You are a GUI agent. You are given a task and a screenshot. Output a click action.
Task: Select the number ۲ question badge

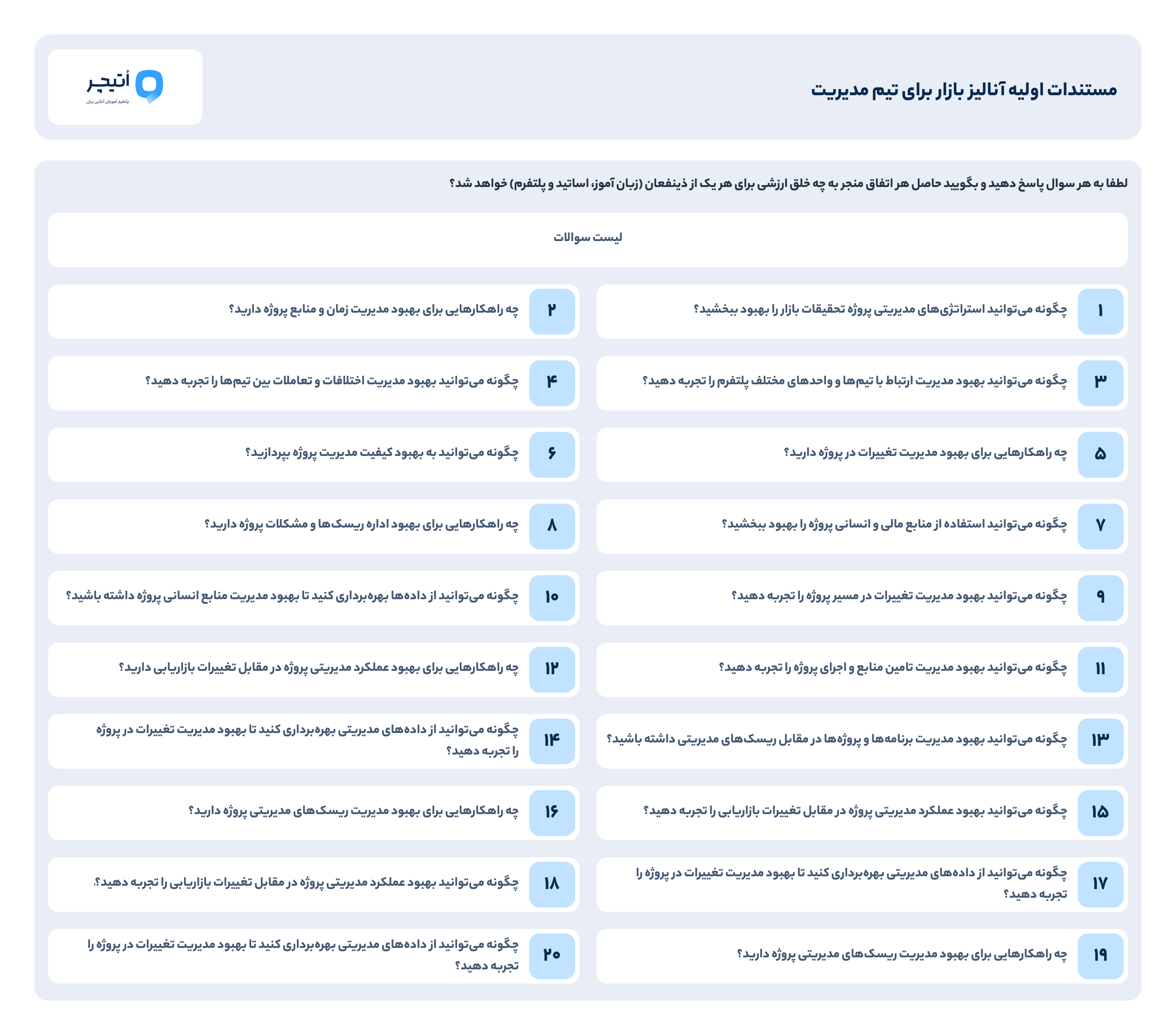[552, 311]
